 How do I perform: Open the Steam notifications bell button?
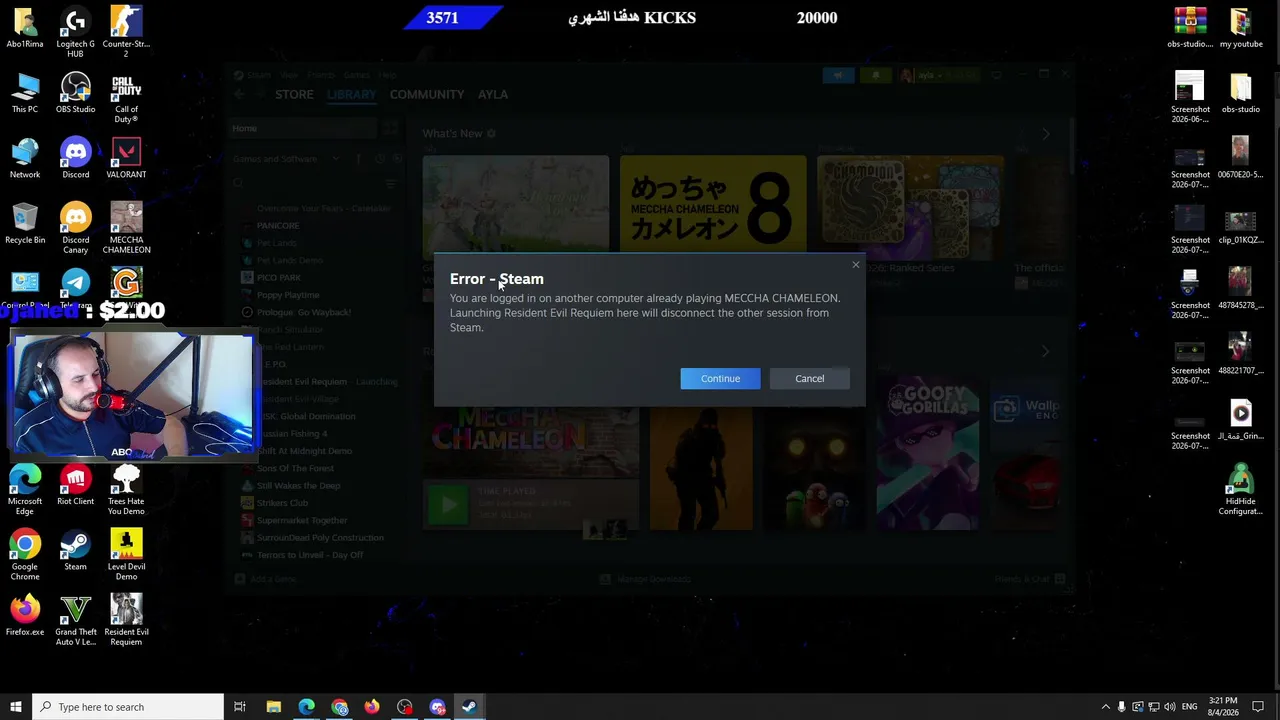coord(875,75)
